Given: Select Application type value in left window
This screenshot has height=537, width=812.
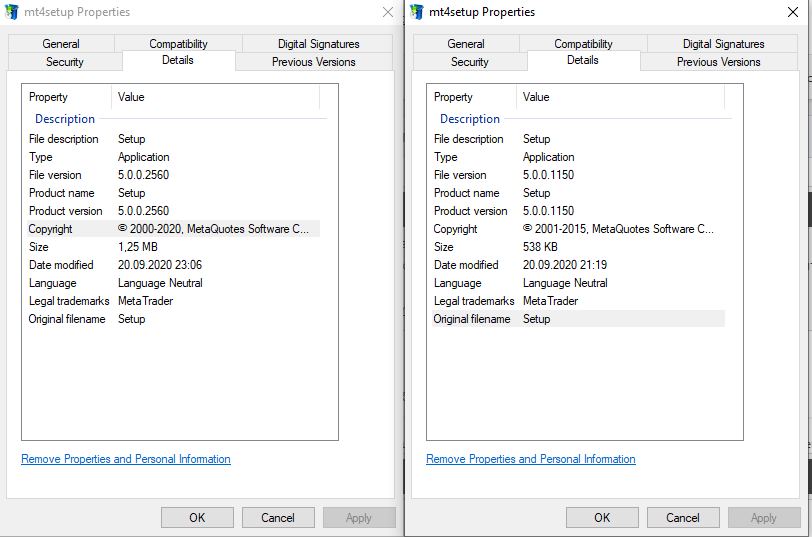Looking at the screenshot, I should coord(143,157).
